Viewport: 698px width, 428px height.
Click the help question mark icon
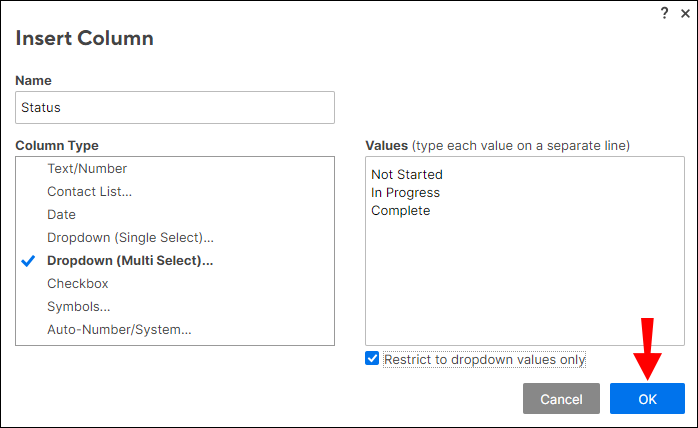(664, 13)
